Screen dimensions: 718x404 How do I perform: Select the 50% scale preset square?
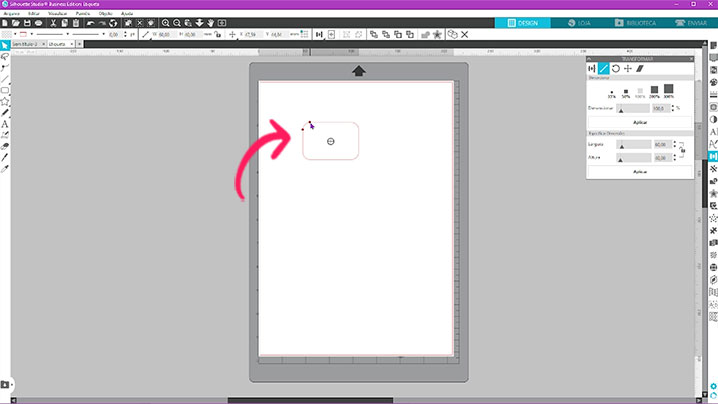tap(625, 90)
